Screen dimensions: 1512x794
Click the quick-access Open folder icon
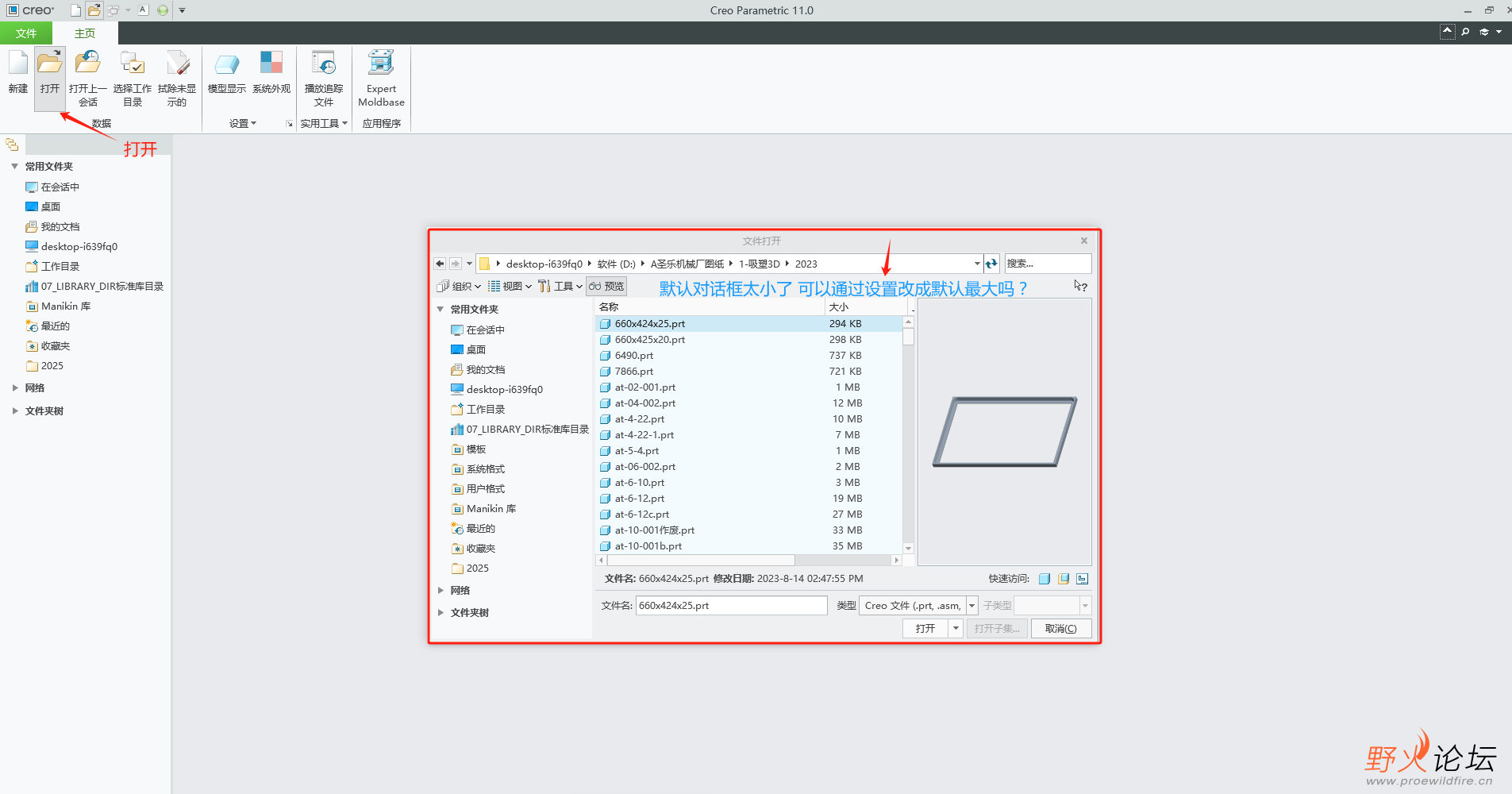(94, 10)
